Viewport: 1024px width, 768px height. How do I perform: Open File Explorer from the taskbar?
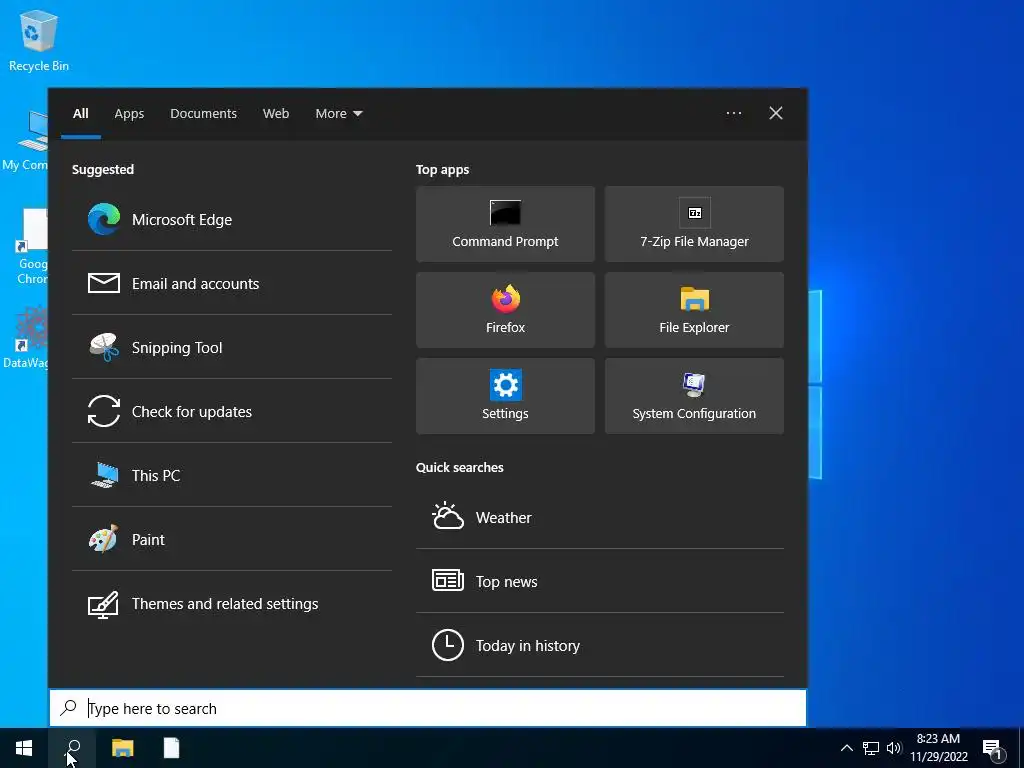(x=122, y=748)
